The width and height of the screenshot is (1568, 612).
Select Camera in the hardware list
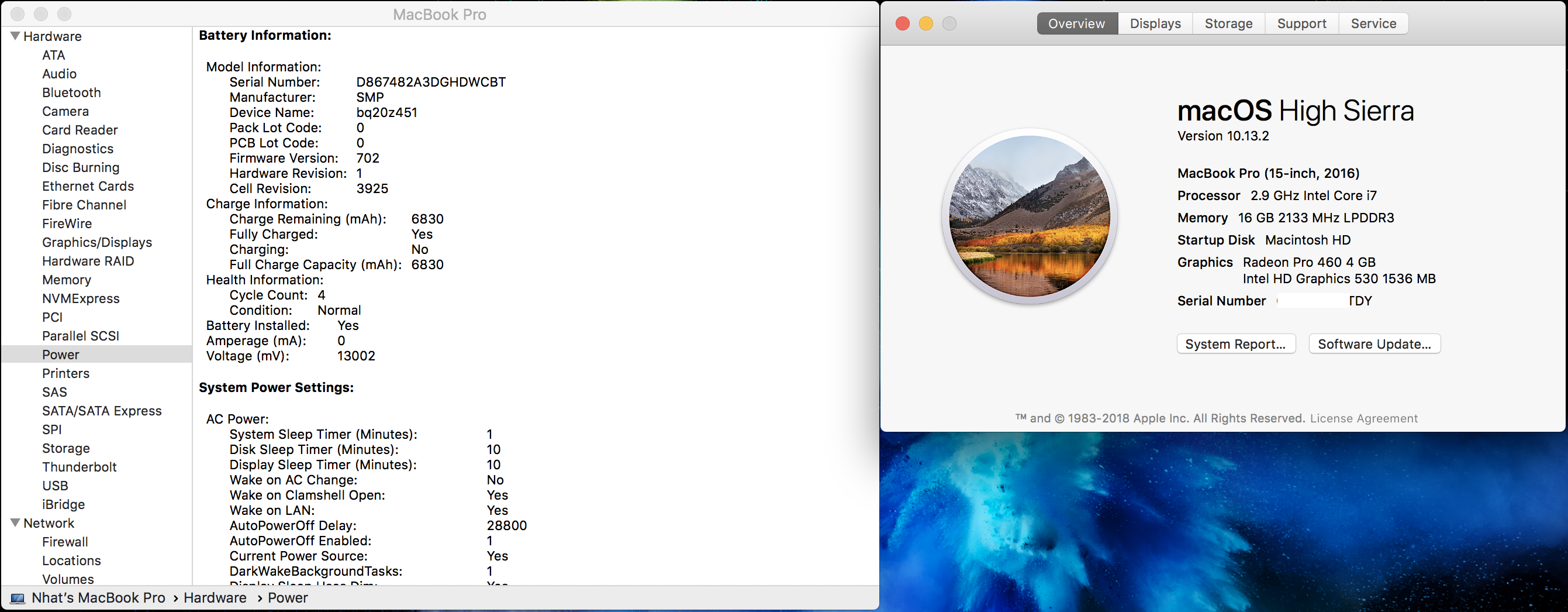coord(65,111)
